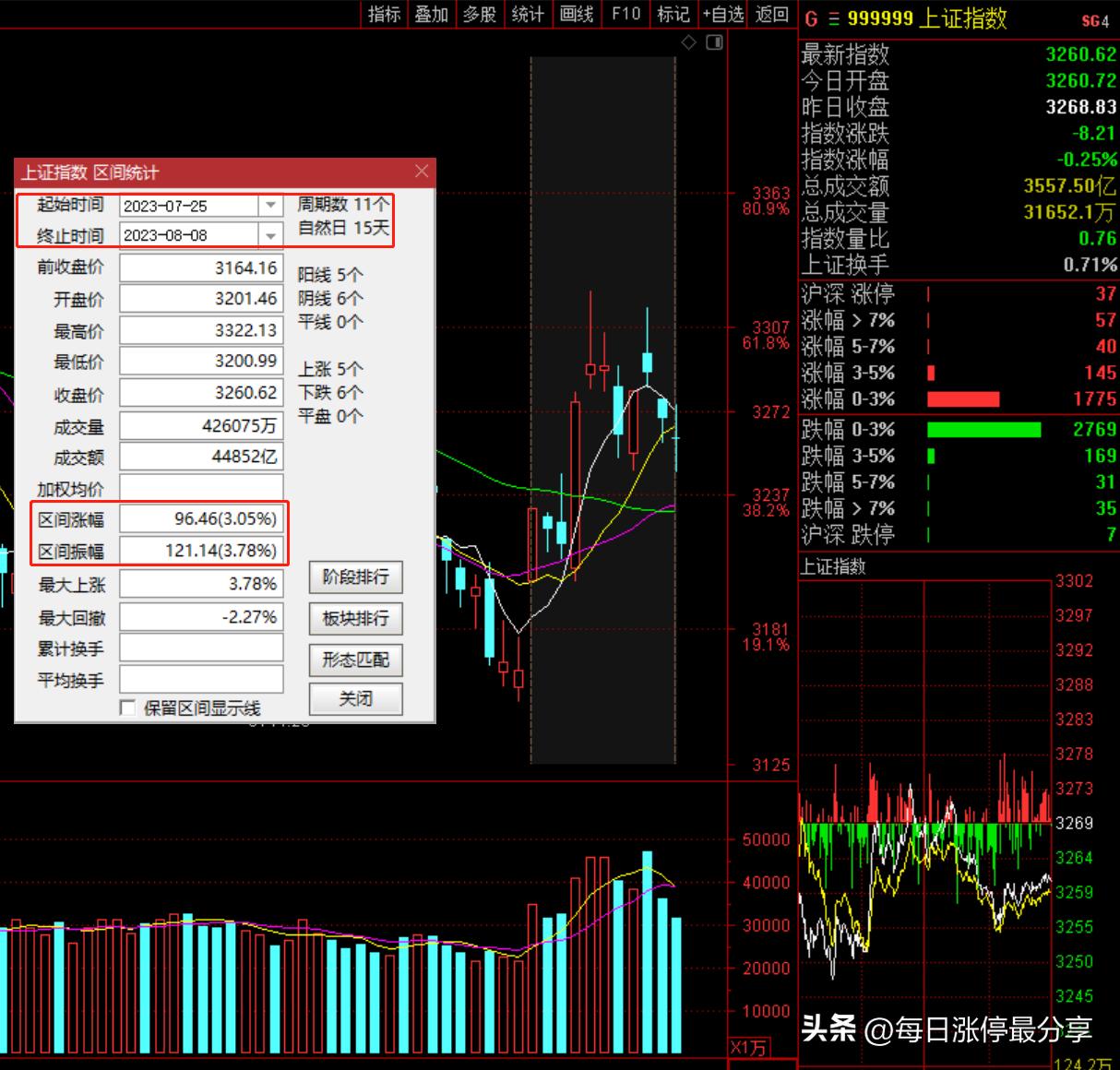
Task: Enable the 保留区间显示线 checkbox
Action: tap(128, 707)
